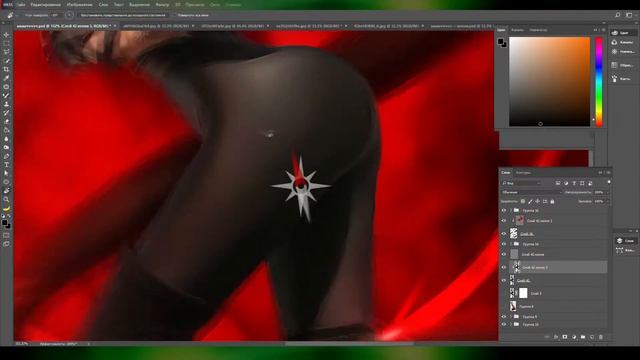Add layer mask button in Layers panel
This screenshot has width=640, height=360.
565,337
